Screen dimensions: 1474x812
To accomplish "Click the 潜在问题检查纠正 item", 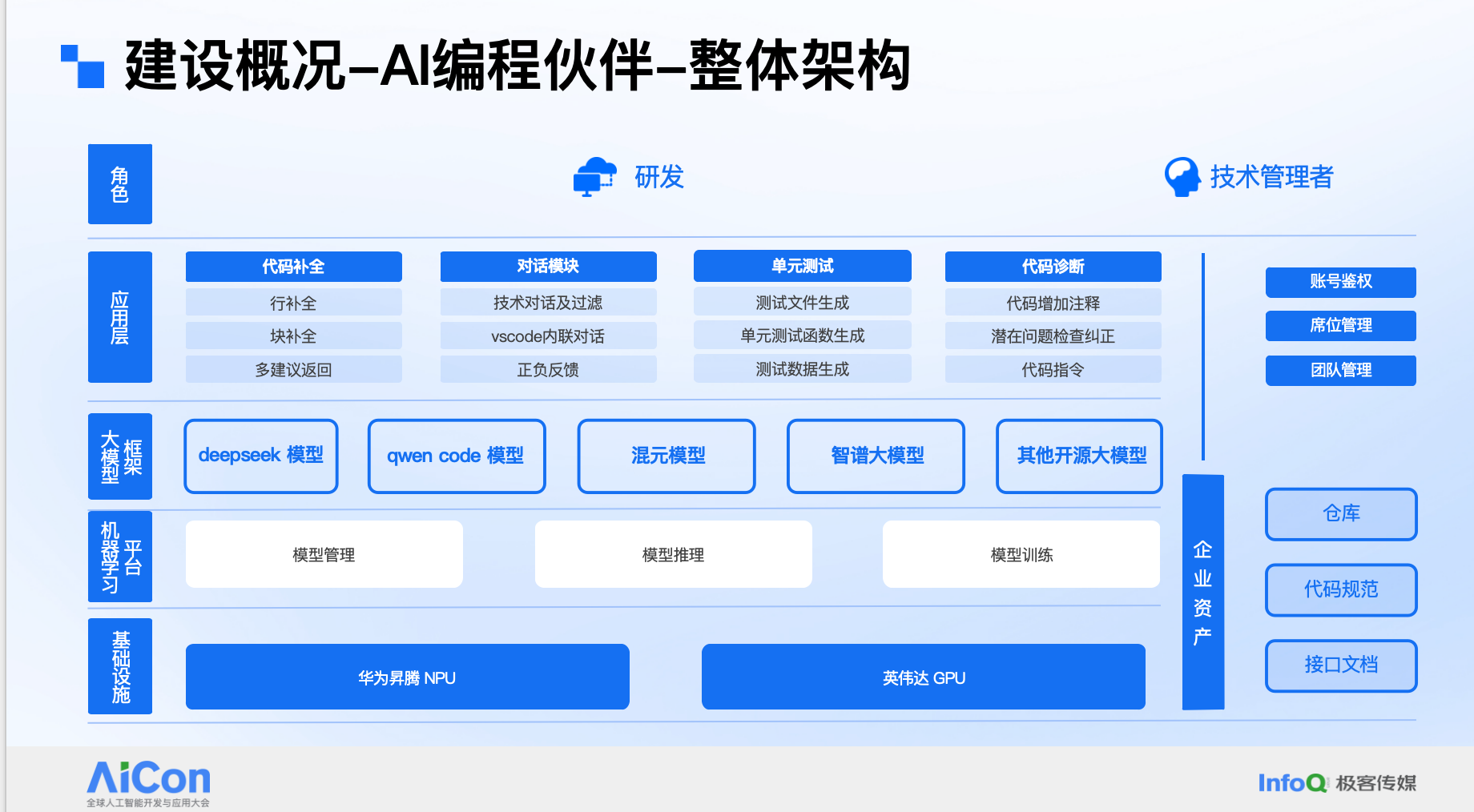I will click(x=1053, y=336).
